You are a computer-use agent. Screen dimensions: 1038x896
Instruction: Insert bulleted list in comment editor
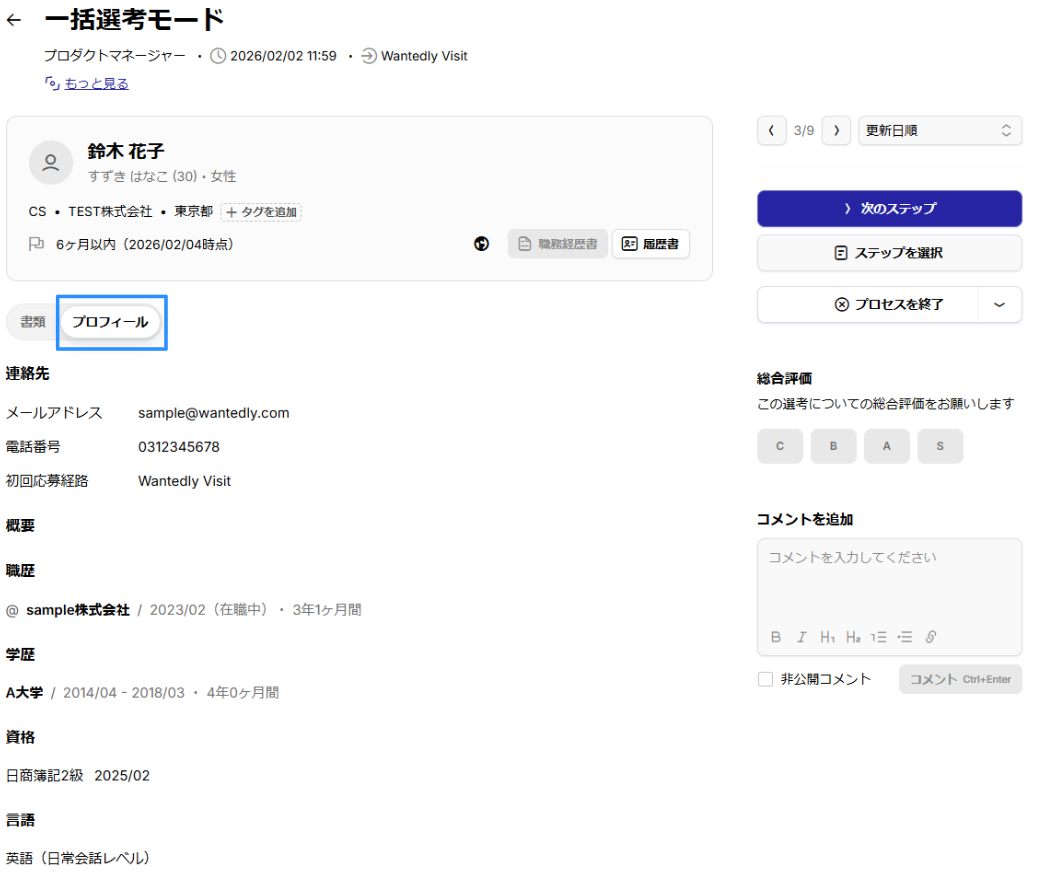pyautogui.click(x=905, y=637)
